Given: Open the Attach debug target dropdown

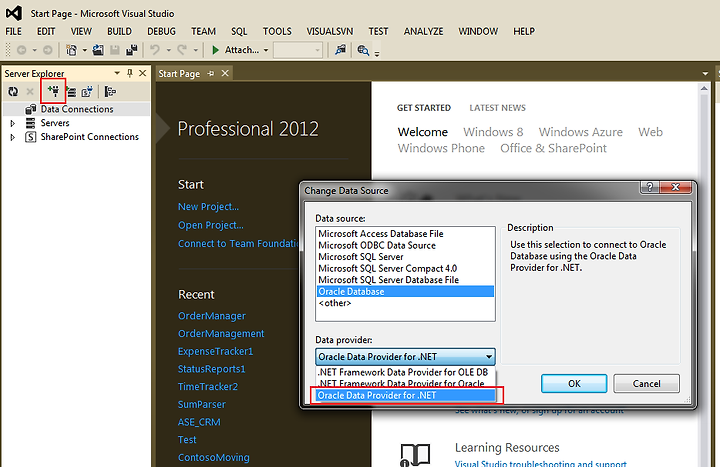Looking at the screenshot, I should coord(266,50).
